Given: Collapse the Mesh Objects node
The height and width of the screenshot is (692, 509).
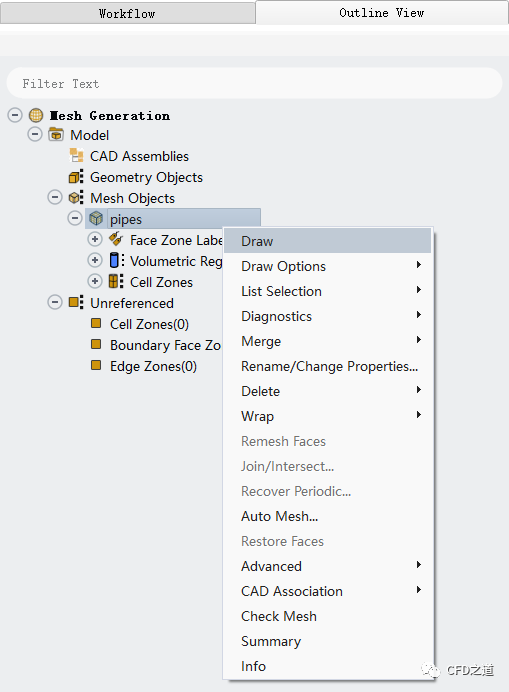Looking at the screenshot, I should (x=55, y=197).
